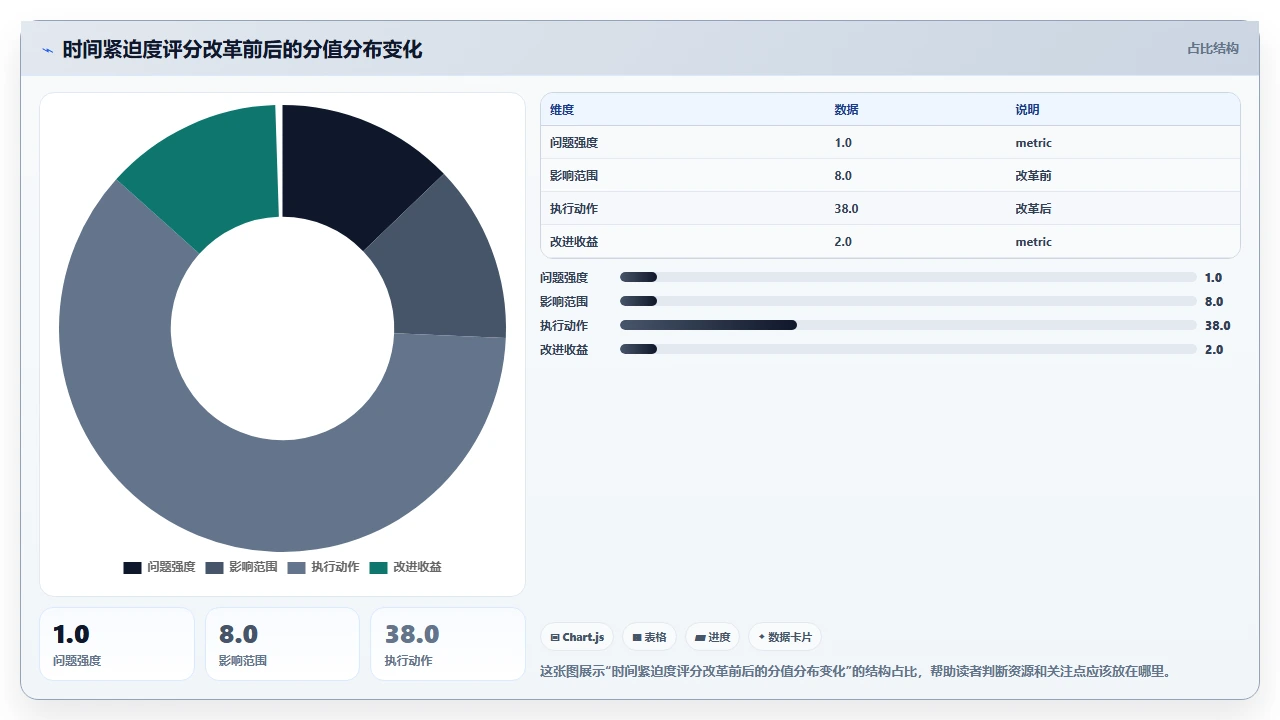Click the 改革后 description cell
1280x720 pixels.
tap(1034, 209)
